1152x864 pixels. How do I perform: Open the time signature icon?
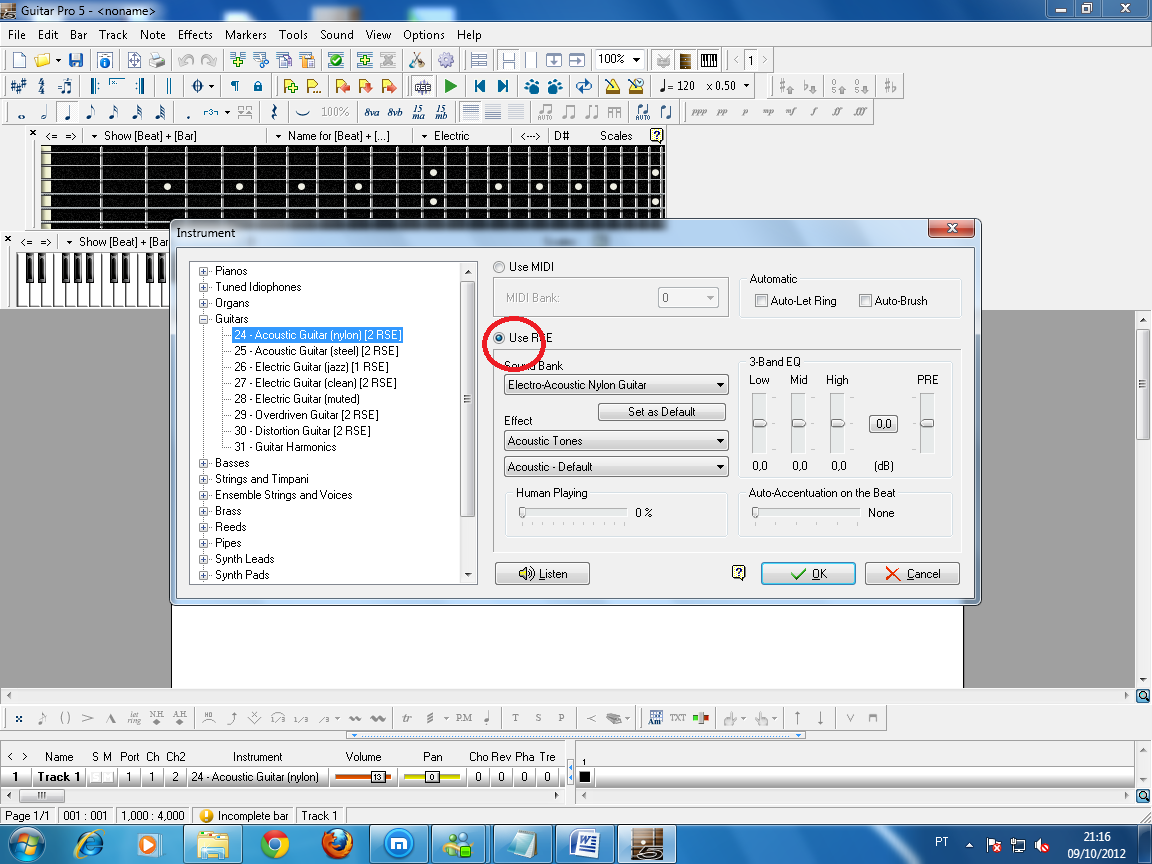[41, 87]
